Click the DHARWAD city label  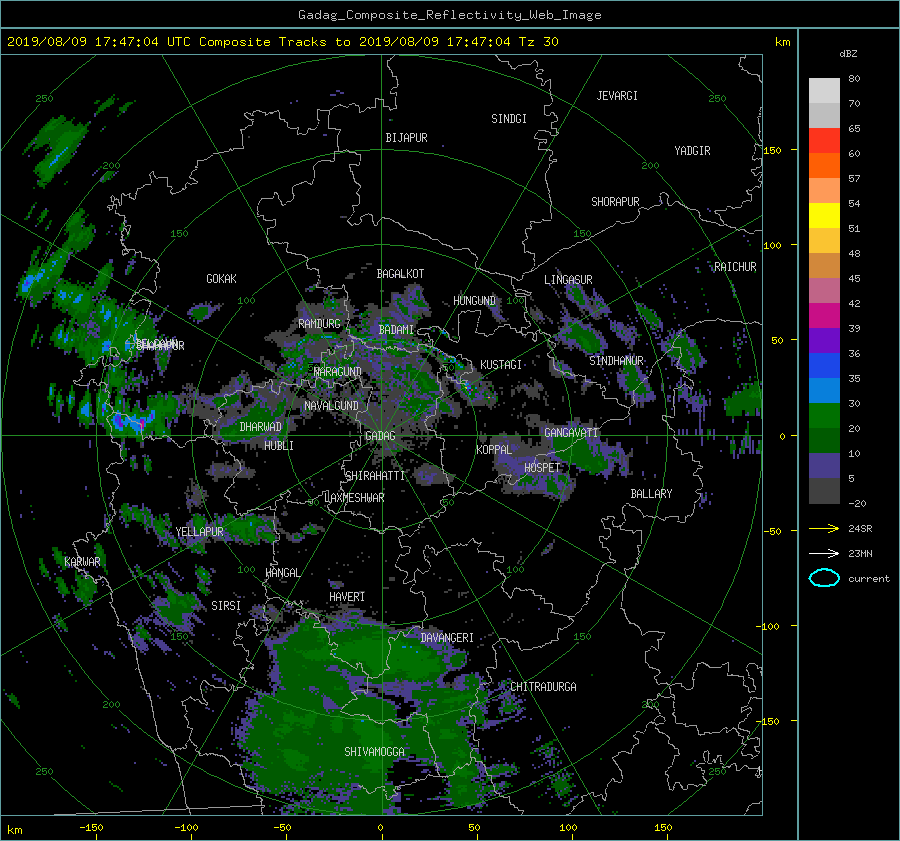pos(260,427)
